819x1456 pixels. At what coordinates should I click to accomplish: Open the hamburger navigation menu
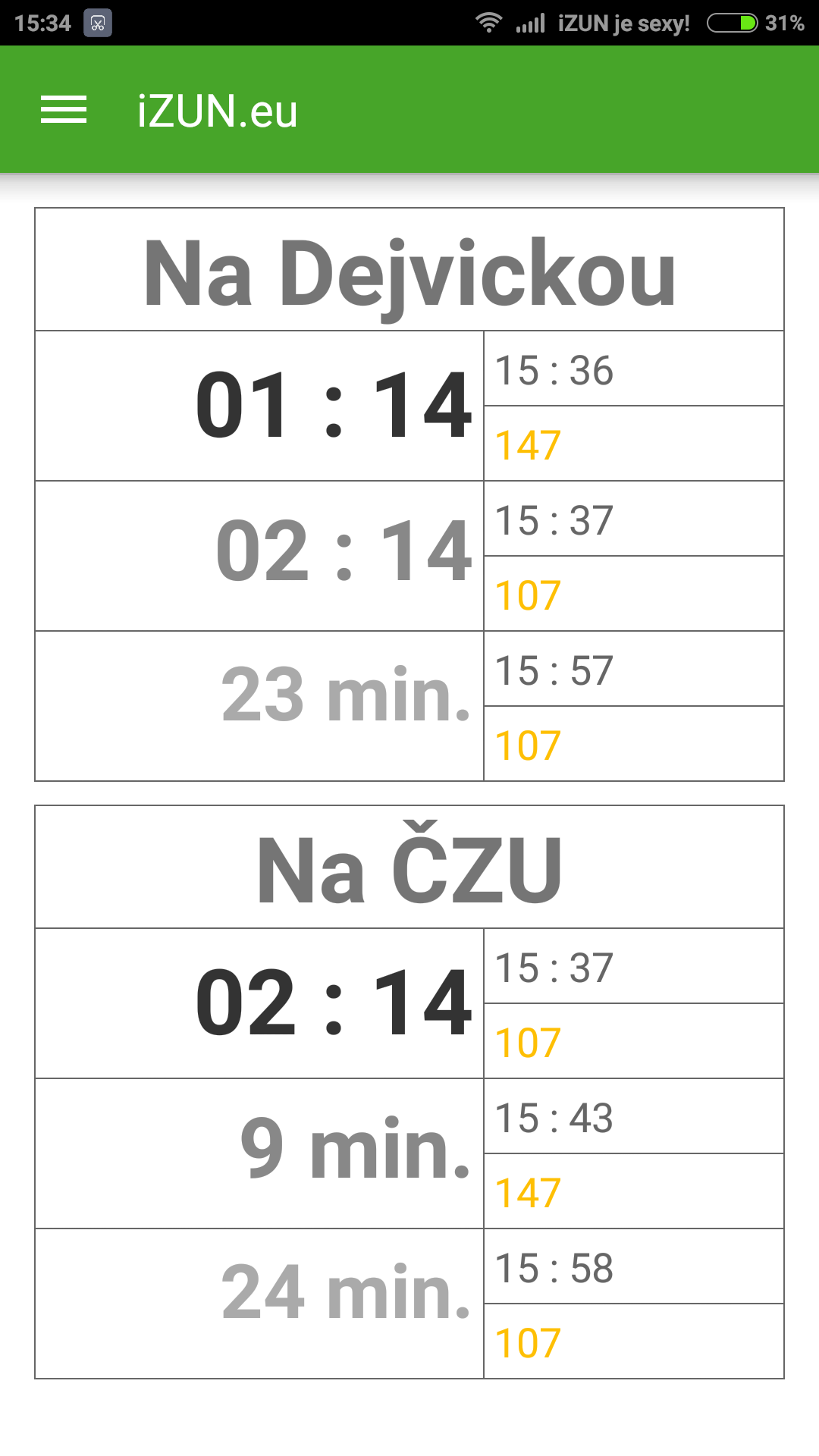click(64, 110)
